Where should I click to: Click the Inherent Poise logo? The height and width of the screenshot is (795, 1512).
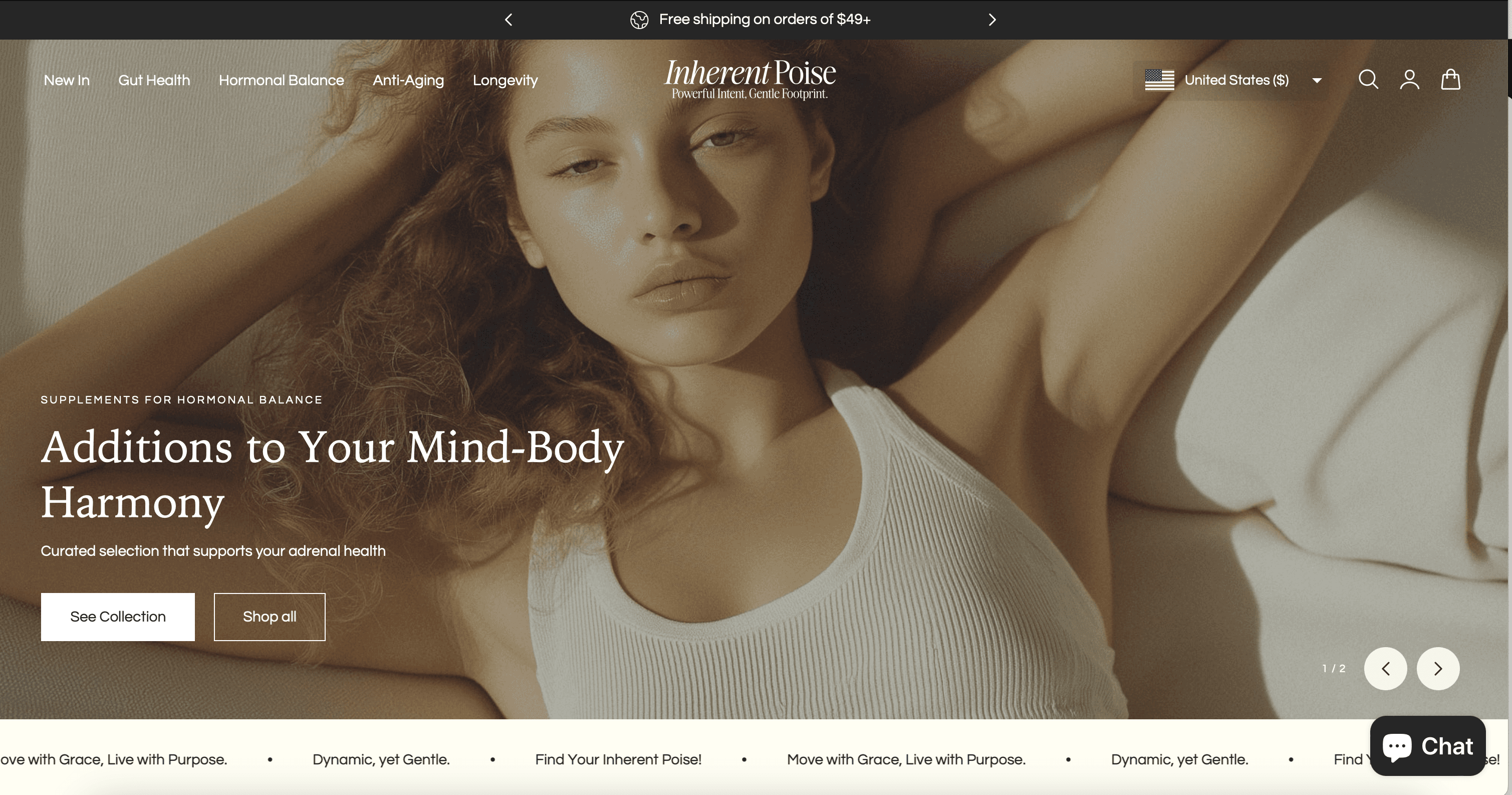point(749,79)
